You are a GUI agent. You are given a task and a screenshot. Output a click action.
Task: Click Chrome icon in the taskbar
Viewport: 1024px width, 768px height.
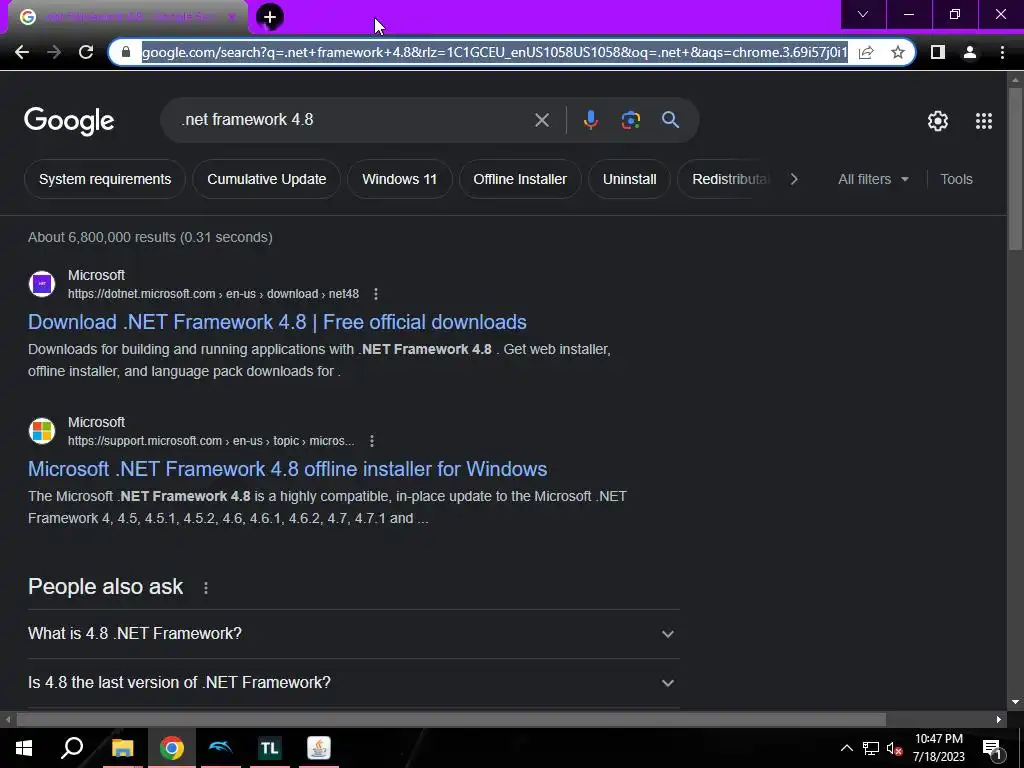coord(172,748)
